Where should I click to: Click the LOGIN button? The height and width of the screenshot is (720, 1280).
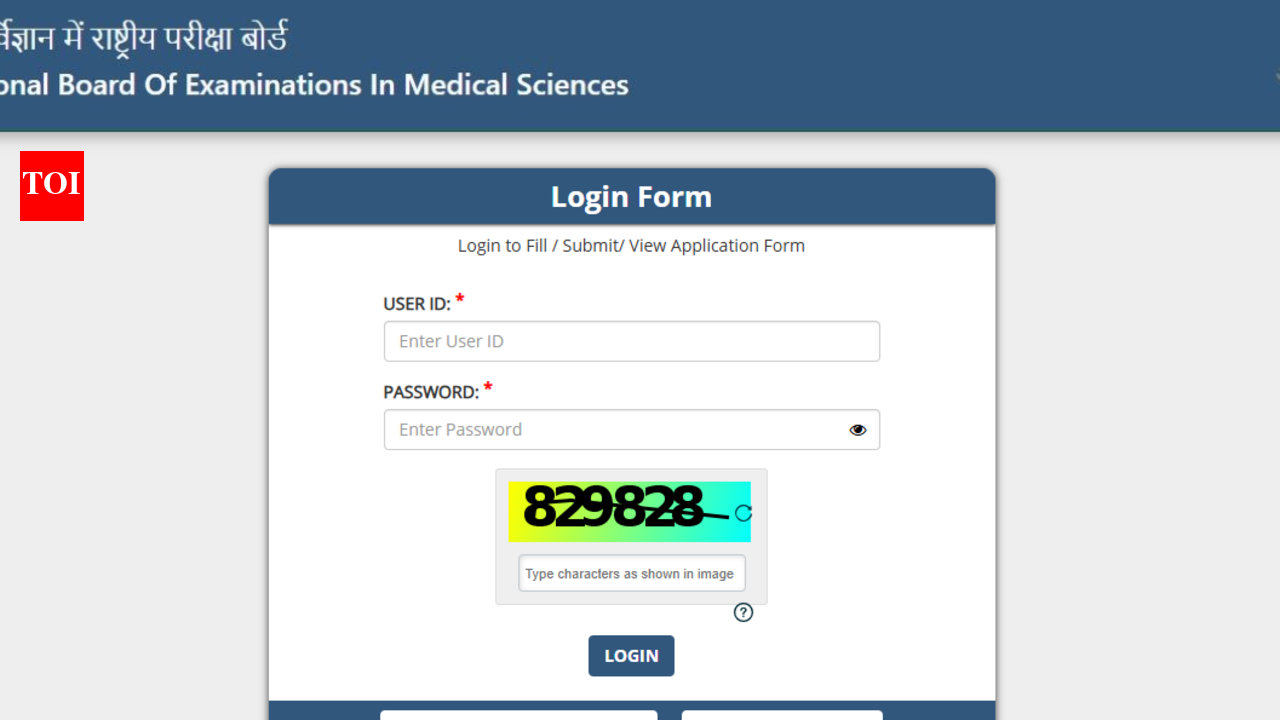[631, 656]
